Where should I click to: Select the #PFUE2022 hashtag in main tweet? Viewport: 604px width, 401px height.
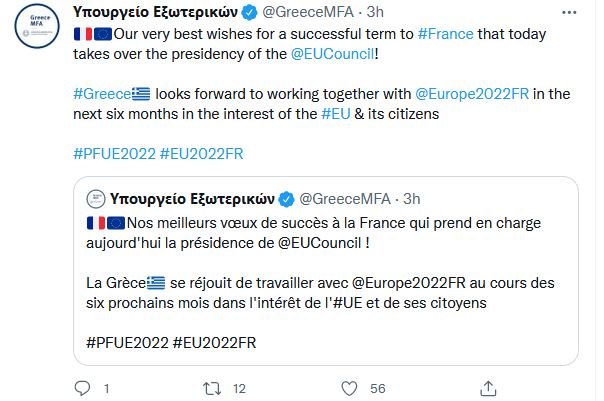[x=114, y=154]
